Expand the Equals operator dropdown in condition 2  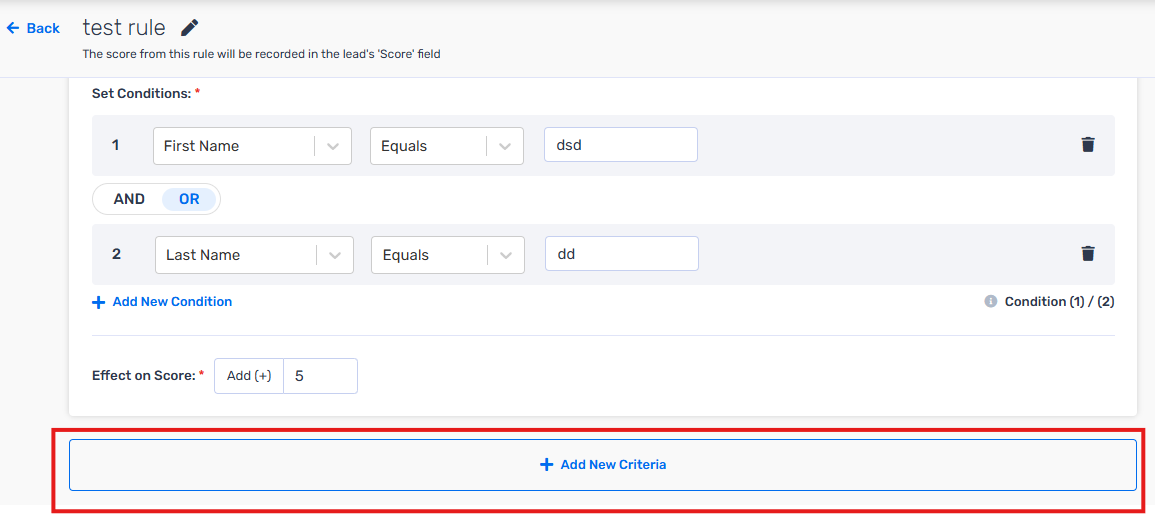pyautogui.click(x=448, y=255)
